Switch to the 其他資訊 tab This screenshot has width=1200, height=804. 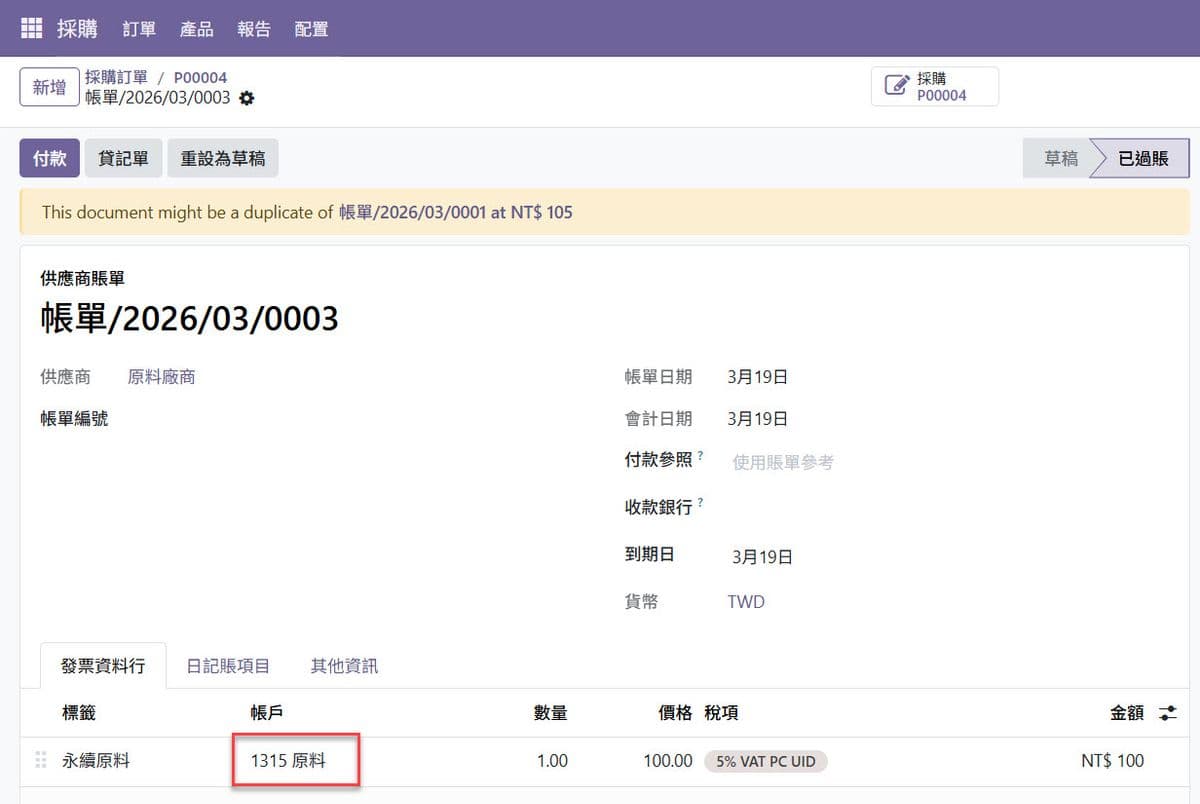[x=344, y=666]
